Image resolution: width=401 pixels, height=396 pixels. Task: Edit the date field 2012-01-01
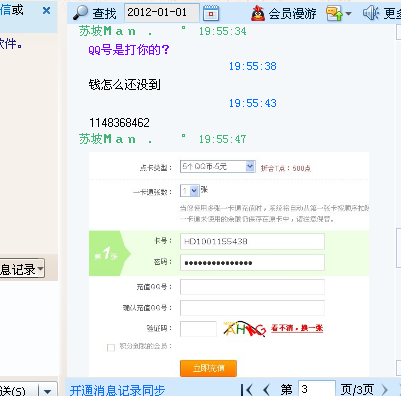tap(162, 13)
